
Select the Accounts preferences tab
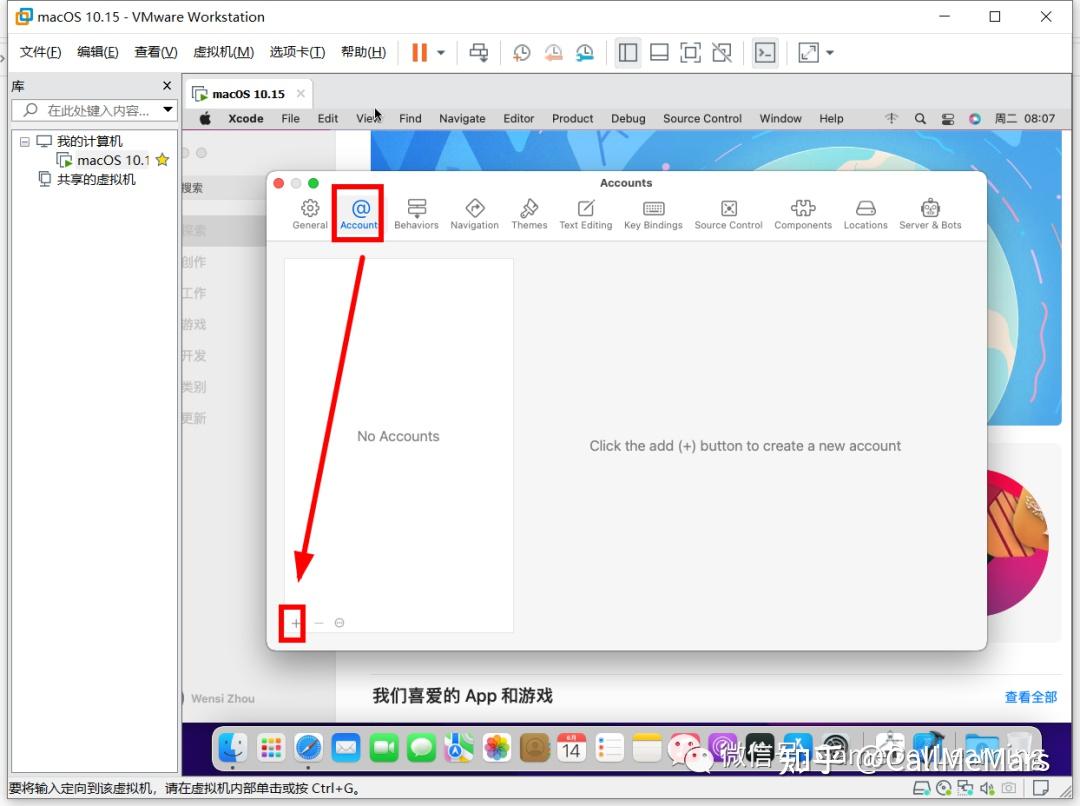tap(359, 214)
